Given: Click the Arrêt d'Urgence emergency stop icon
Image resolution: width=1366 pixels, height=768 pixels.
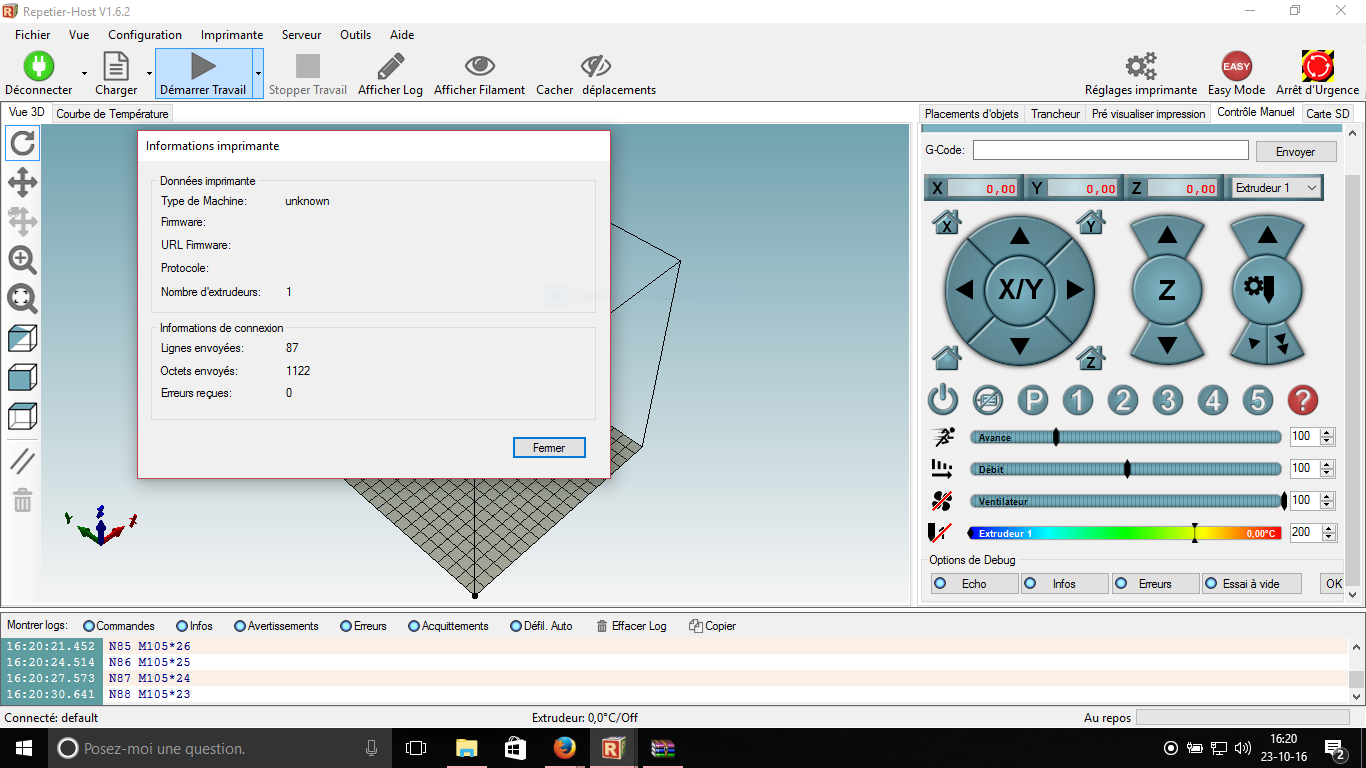Looking at the screenshot, I should (x=1317, y=67).
